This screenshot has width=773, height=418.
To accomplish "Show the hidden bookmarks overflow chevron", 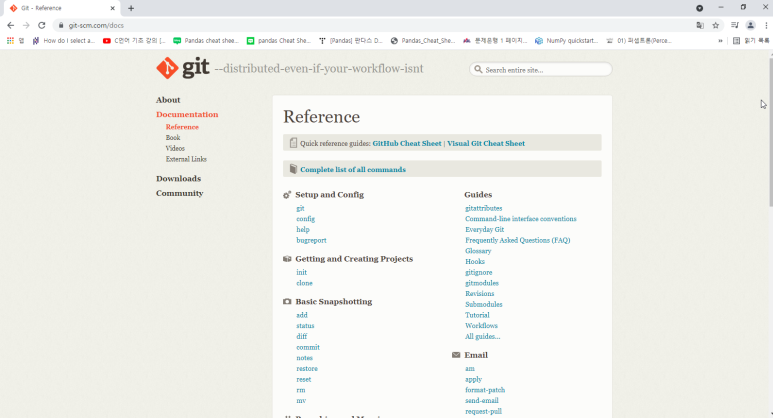I will click(x=720, y=41).
